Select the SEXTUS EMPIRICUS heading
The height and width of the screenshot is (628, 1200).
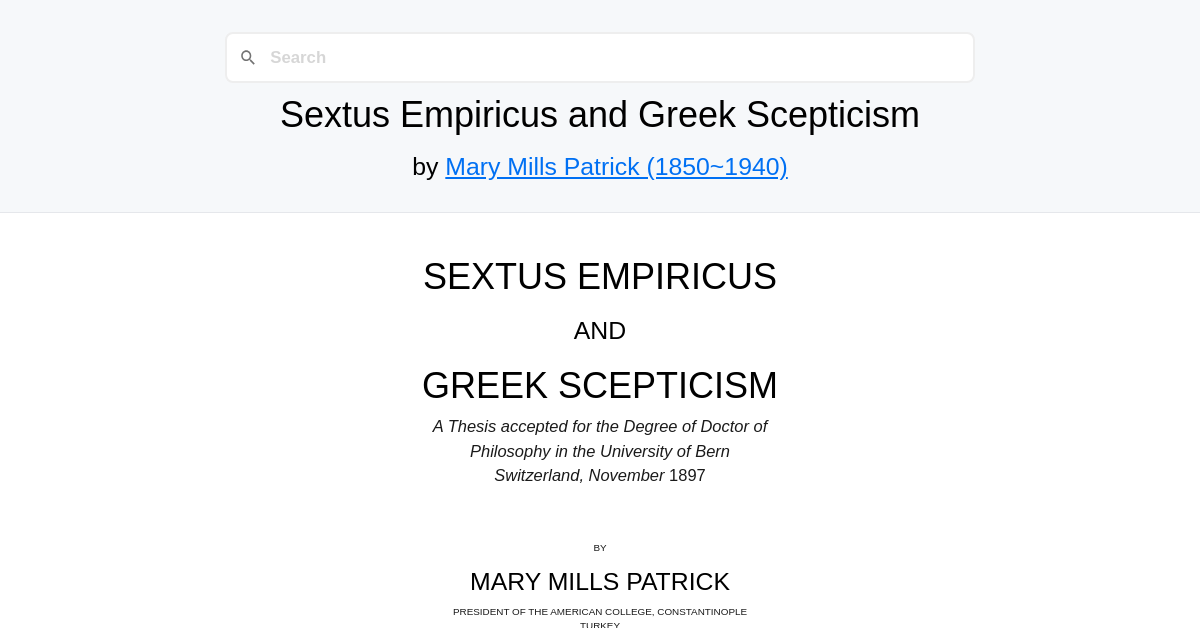coord(600,277)
